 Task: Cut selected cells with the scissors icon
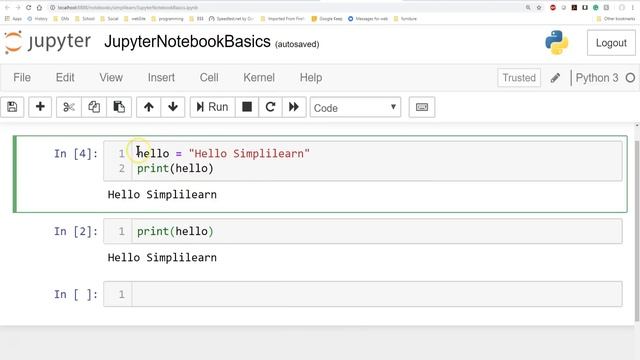tap(69, 107)
